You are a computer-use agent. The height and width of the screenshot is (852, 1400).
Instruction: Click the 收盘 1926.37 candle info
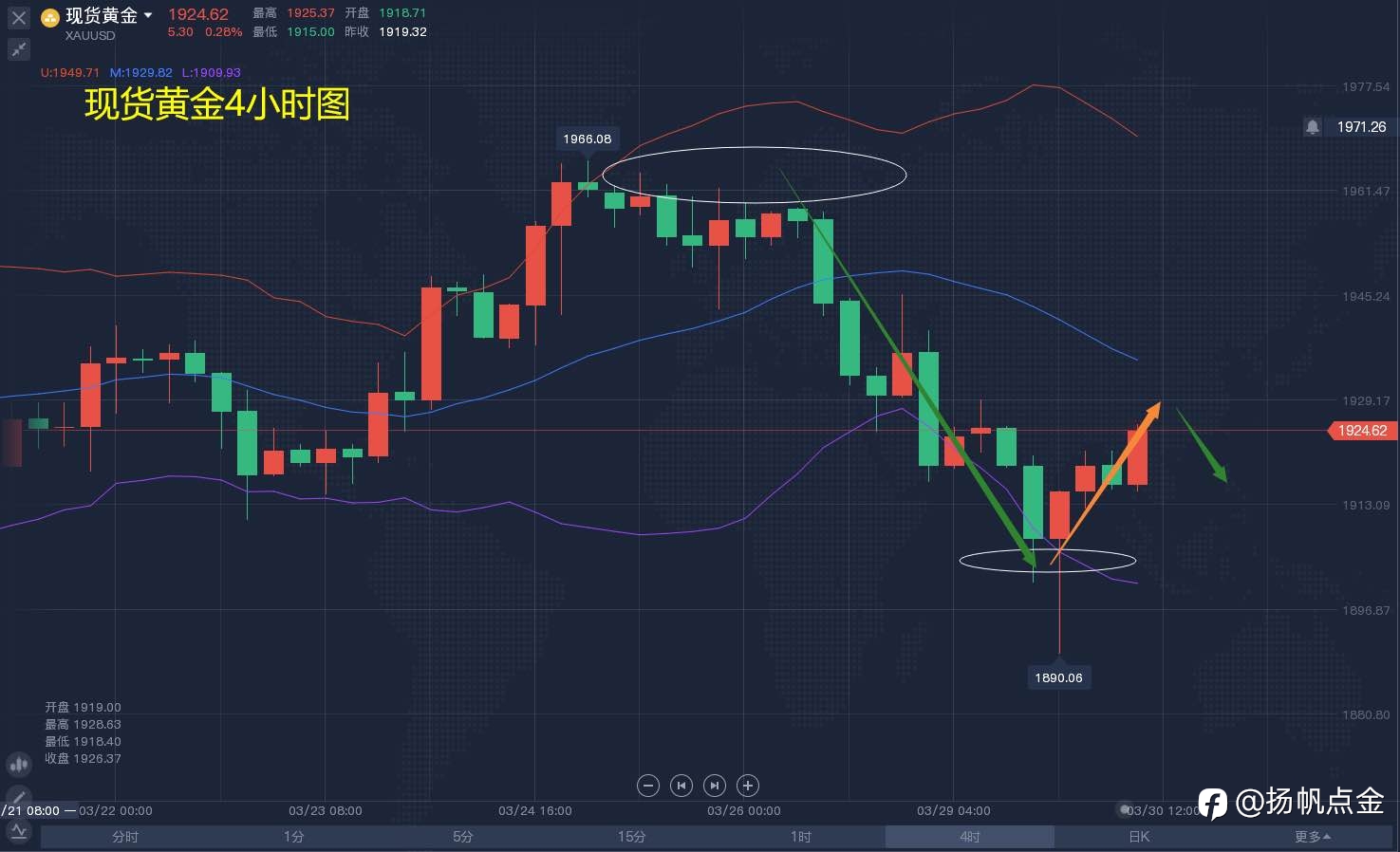tap(83, 759)
